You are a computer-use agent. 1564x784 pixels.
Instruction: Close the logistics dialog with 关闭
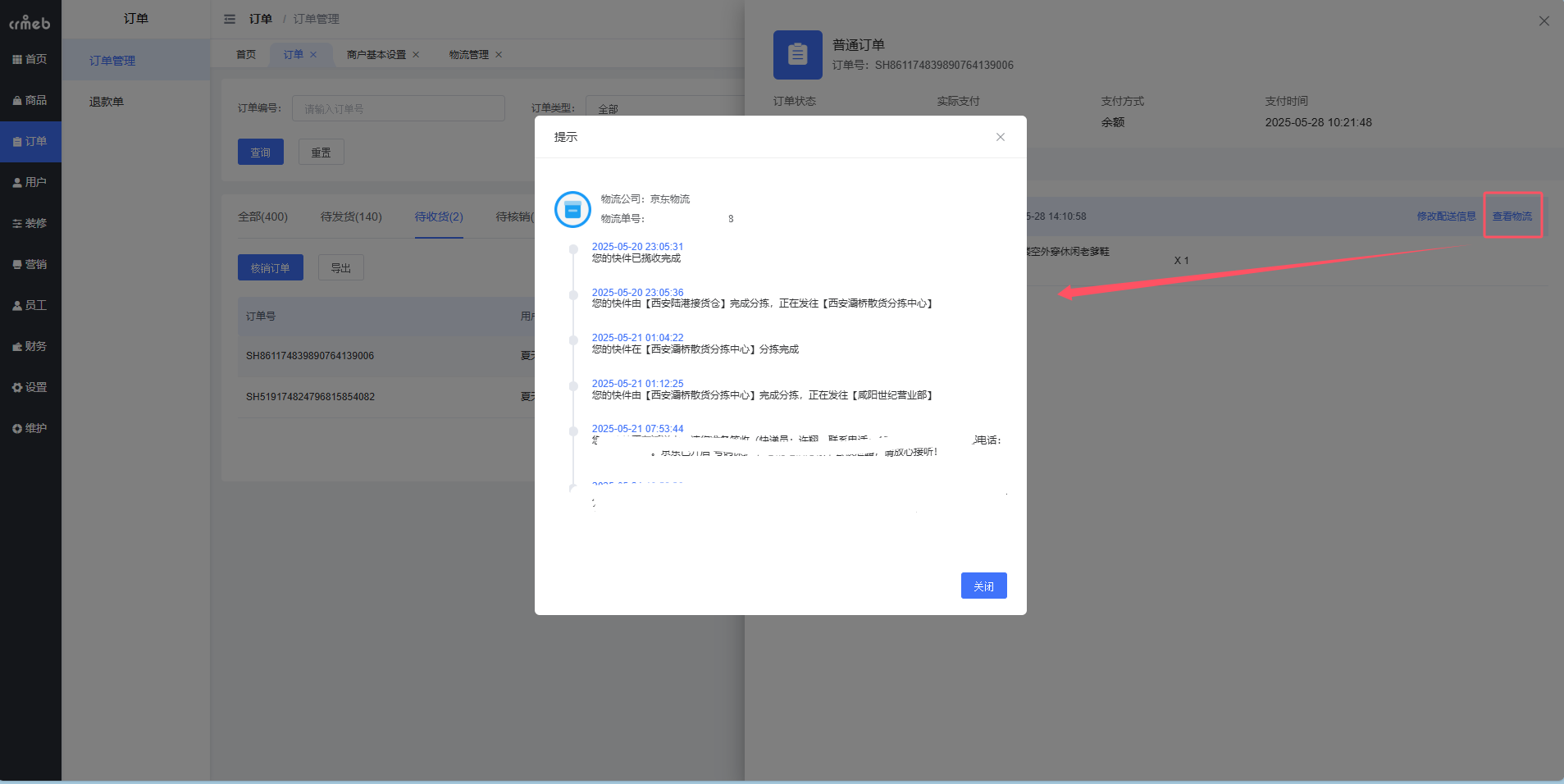pos(983,585)
